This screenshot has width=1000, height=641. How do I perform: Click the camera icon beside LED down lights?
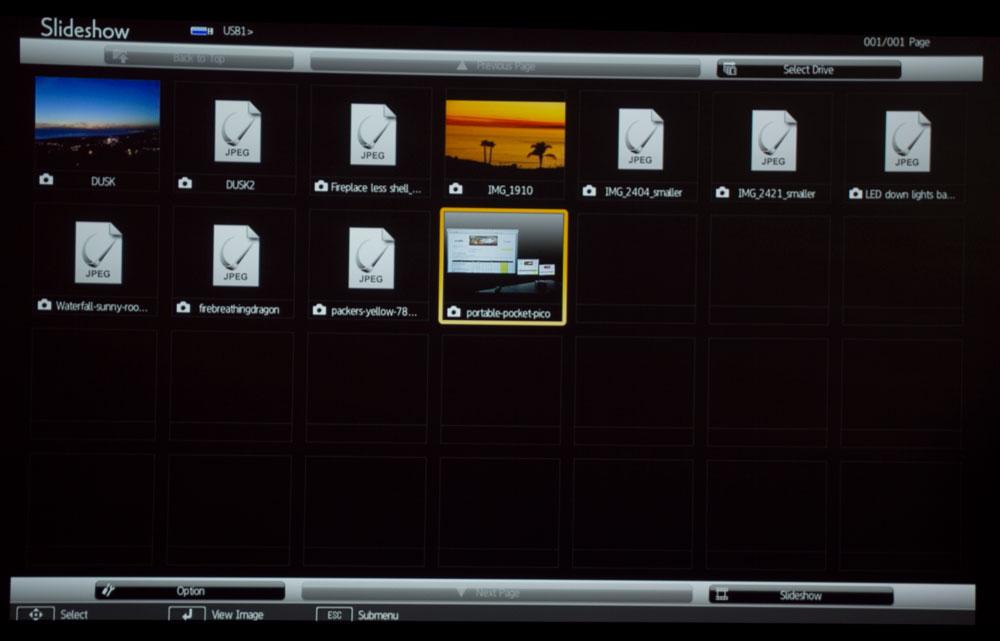856,193
